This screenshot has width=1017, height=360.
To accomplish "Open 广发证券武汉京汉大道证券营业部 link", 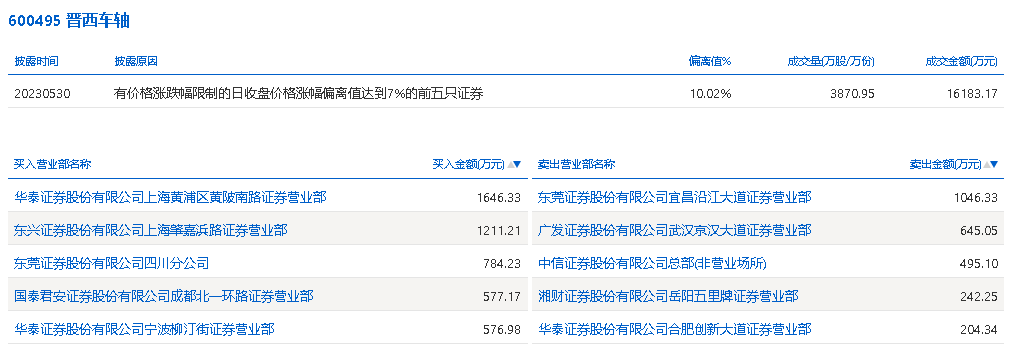I will click(x=675, y=230).
